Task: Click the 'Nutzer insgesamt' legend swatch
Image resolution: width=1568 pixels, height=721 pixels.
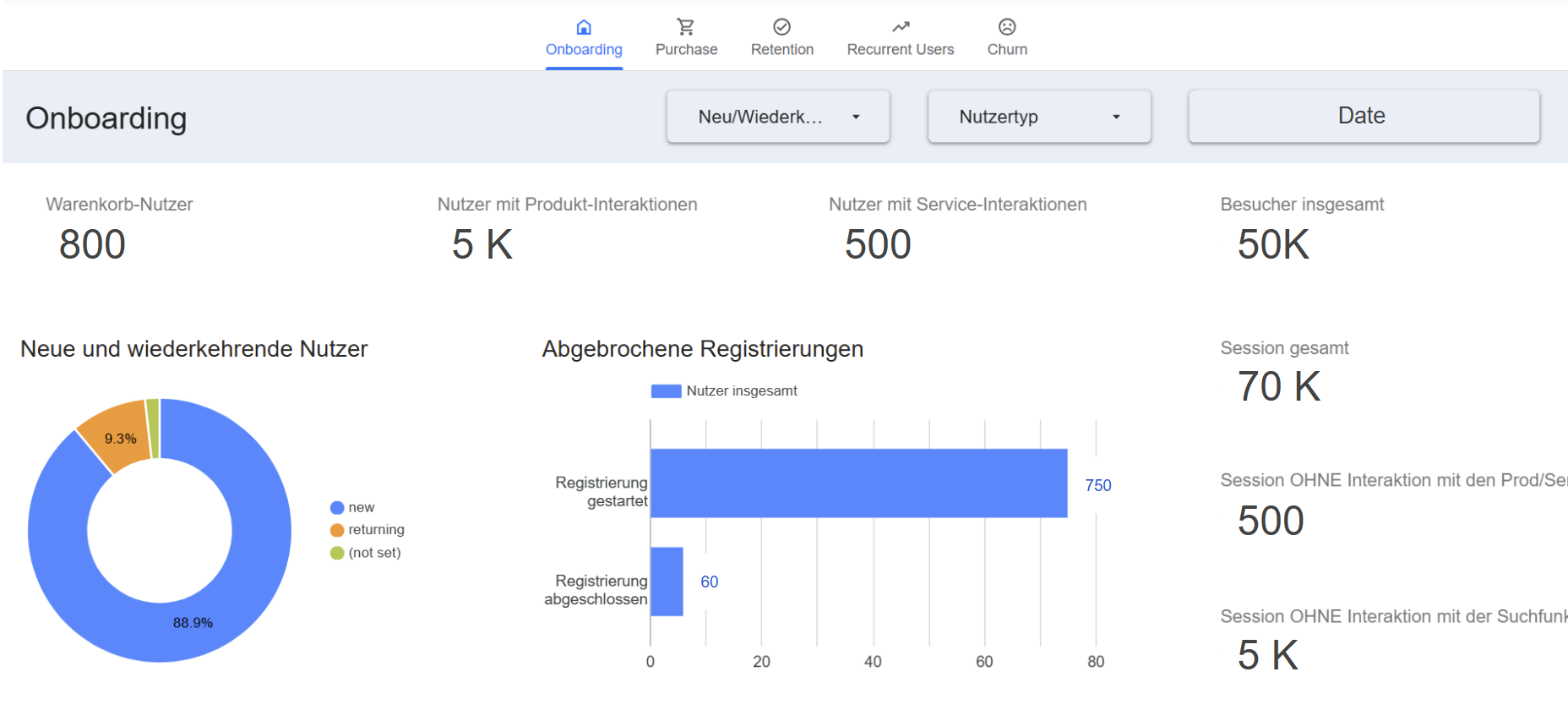Action: [x=666, y=391]
